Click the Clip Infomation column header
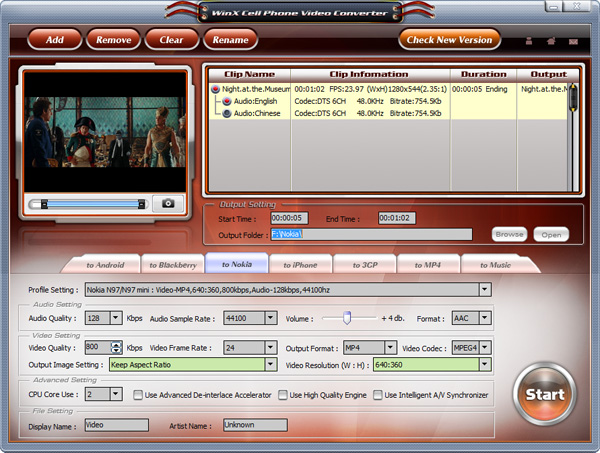 click(369, 74)
